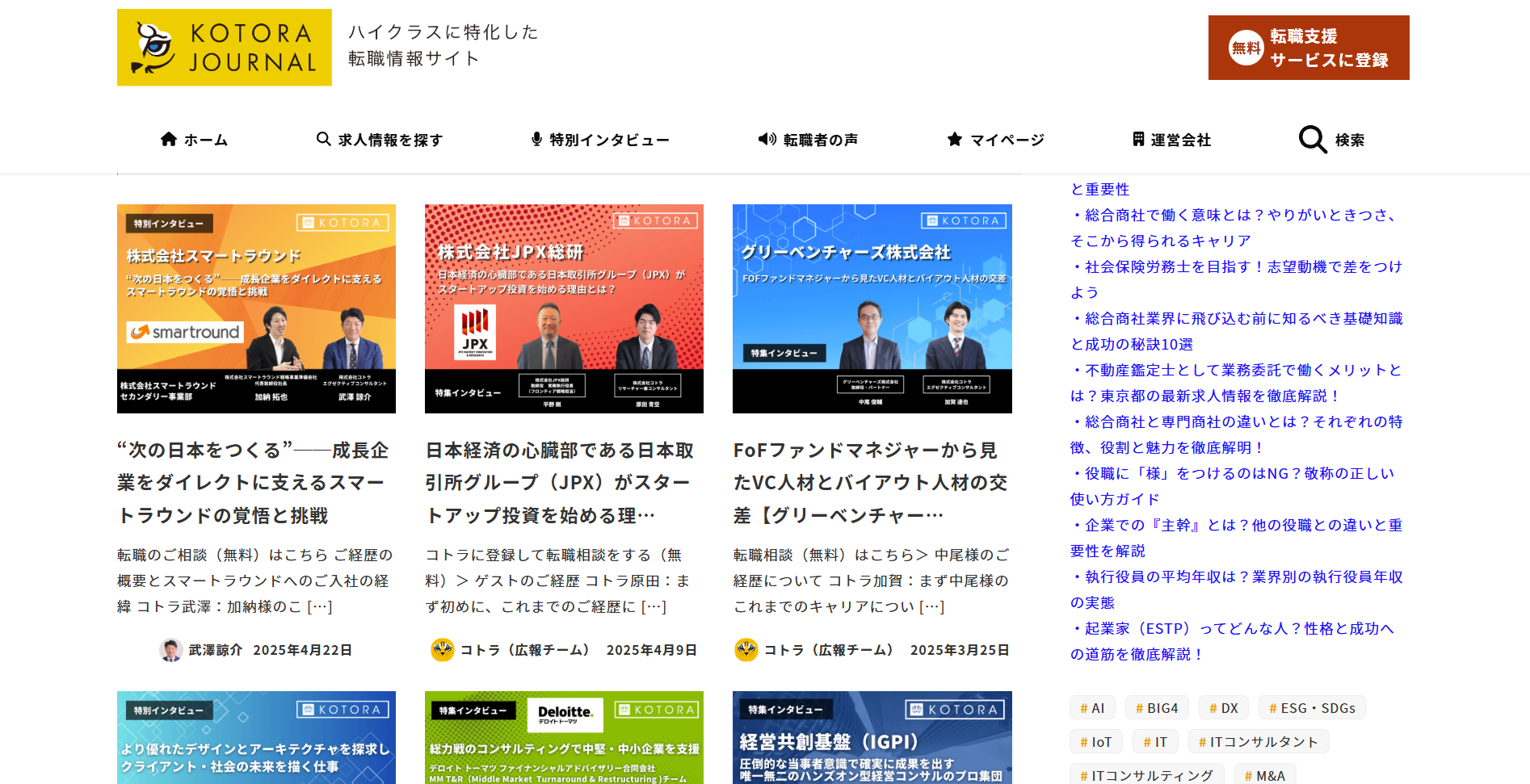Select the # ITコンサルタント tag
Image resolution: width=1530 pixels, height=784 pixels.
coord(1259,742)
